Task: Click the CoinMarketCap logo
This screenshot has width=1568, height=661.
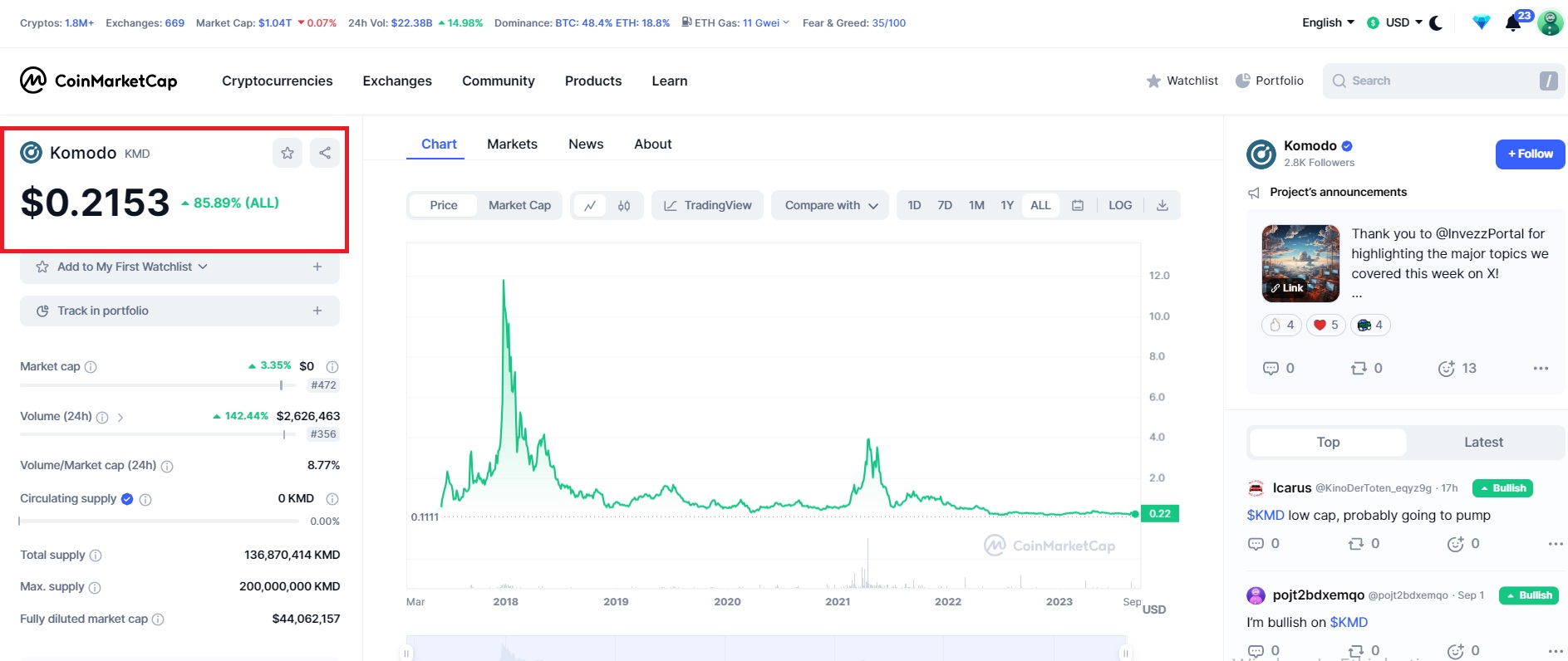Action: point(98,81)
